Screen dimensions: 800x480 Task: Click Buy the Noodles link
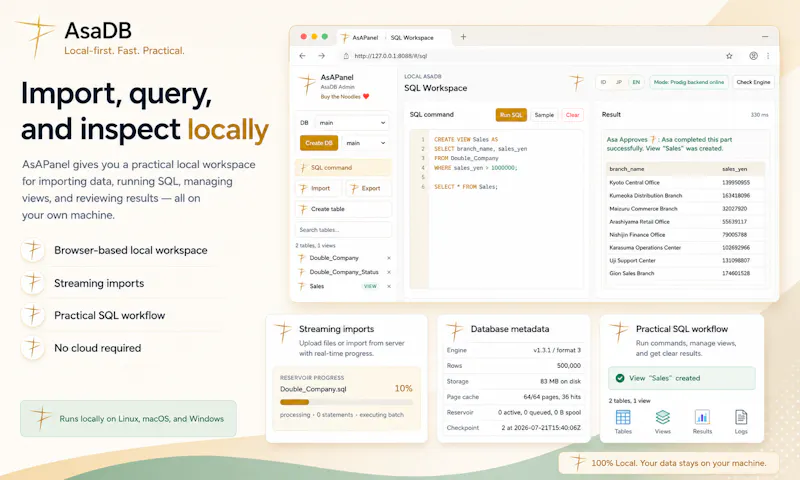click(340, 96)
